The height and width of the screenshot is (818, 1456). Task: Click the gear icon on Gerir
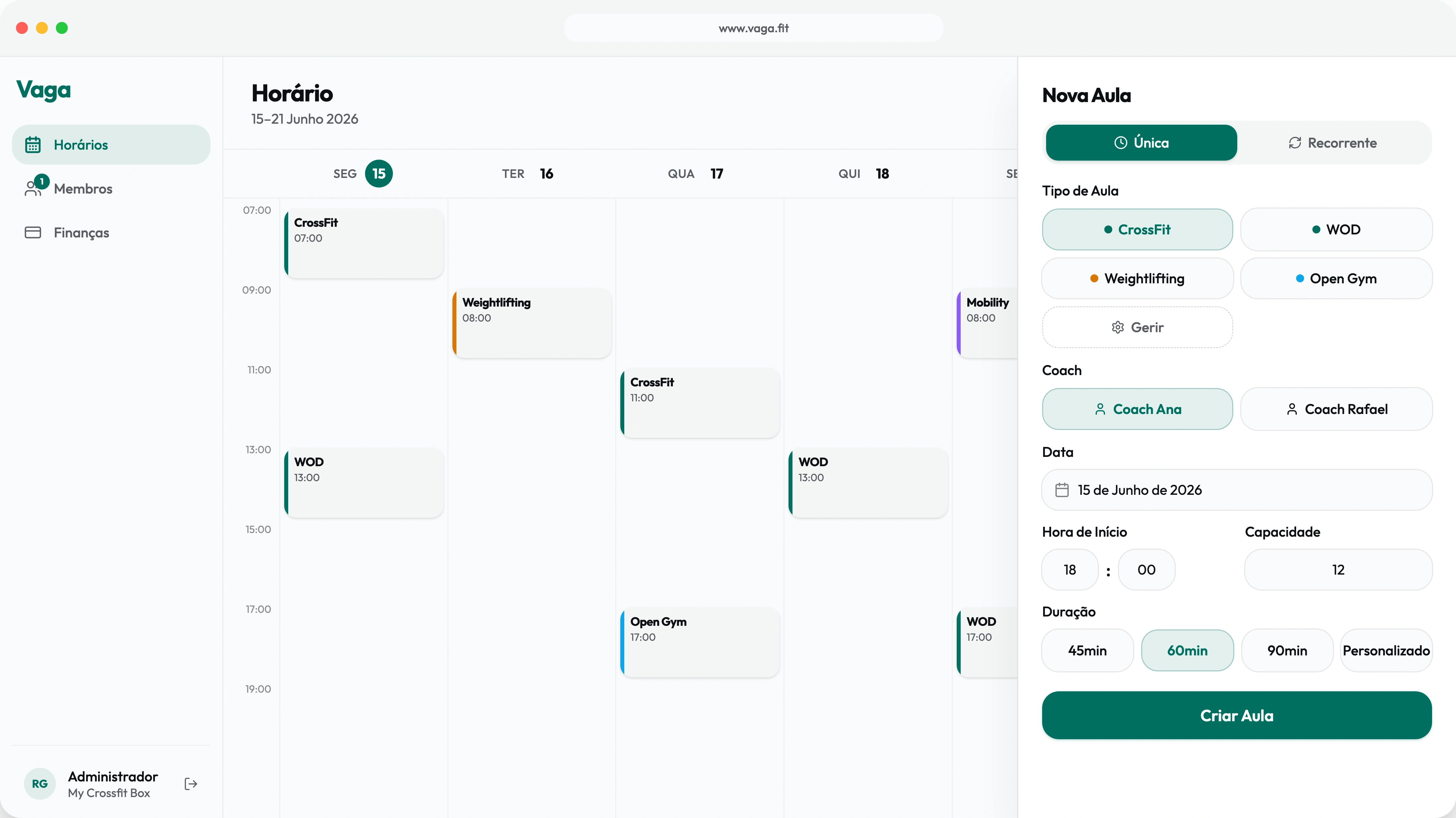[x=1118, y=327]
